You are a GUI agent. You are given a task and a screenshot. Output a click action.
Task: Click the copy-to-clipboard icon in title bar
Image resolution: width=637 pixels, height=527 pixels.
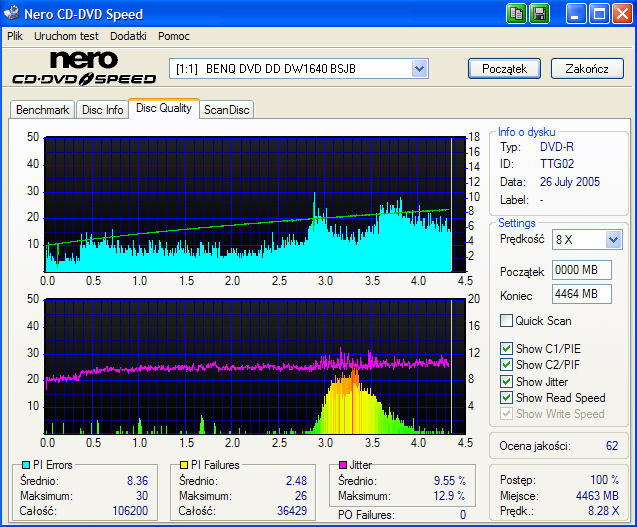click(x=516, y=14)
